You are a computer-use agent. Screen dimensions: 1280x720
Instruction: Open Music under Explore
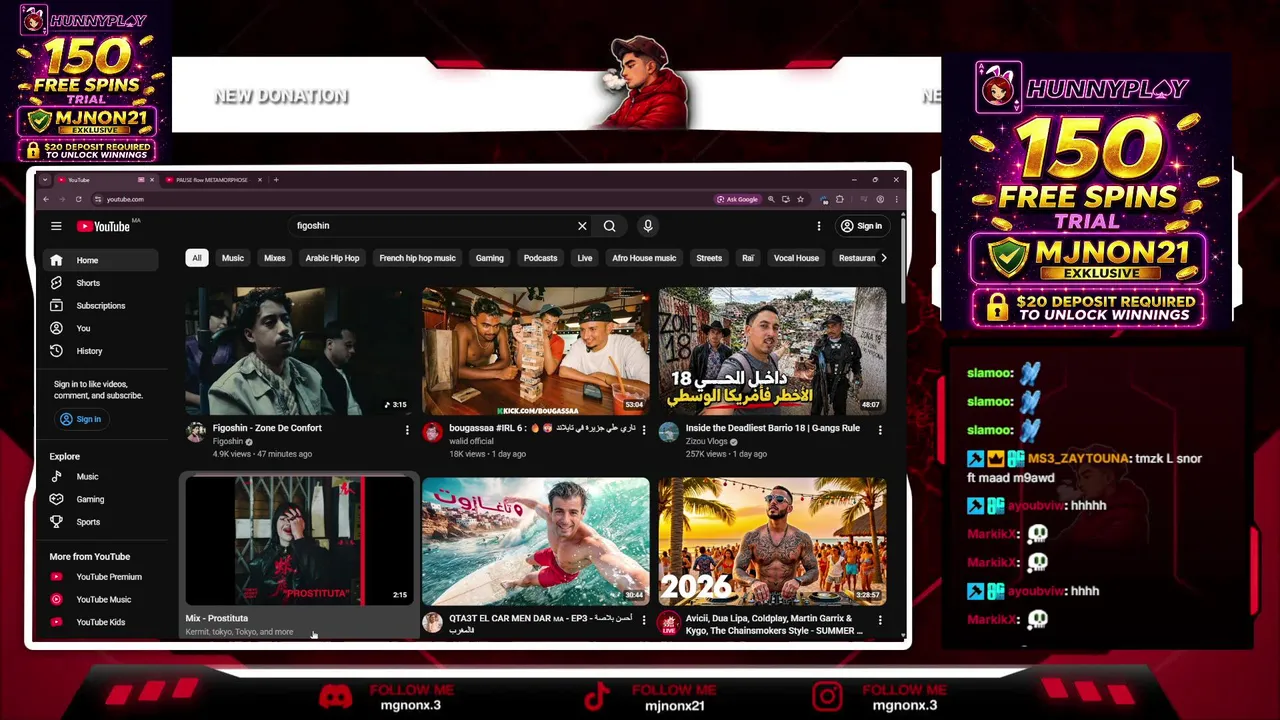point(100,477)
